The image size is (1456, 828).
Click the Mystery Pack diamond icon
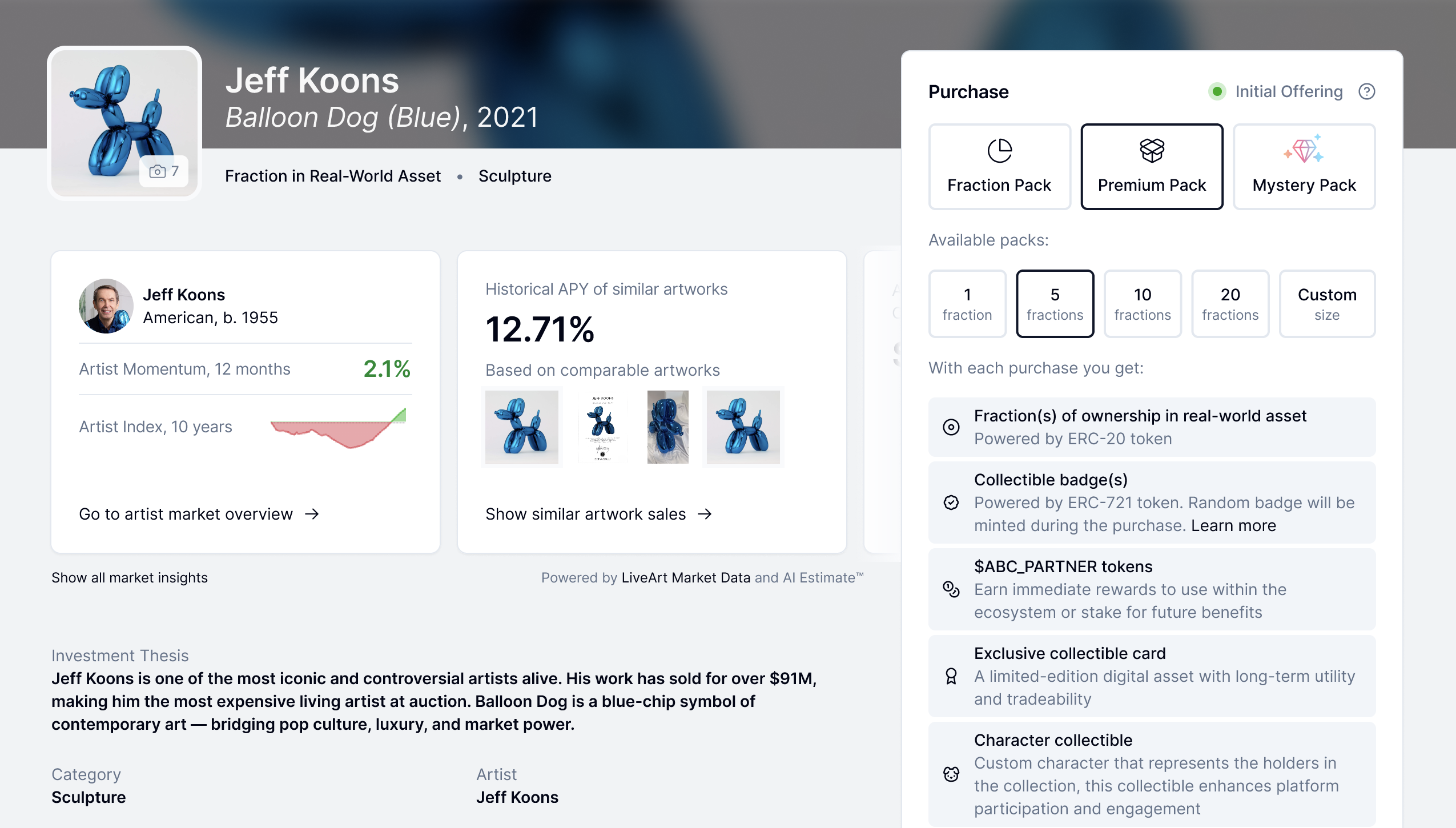(1304, 150)
